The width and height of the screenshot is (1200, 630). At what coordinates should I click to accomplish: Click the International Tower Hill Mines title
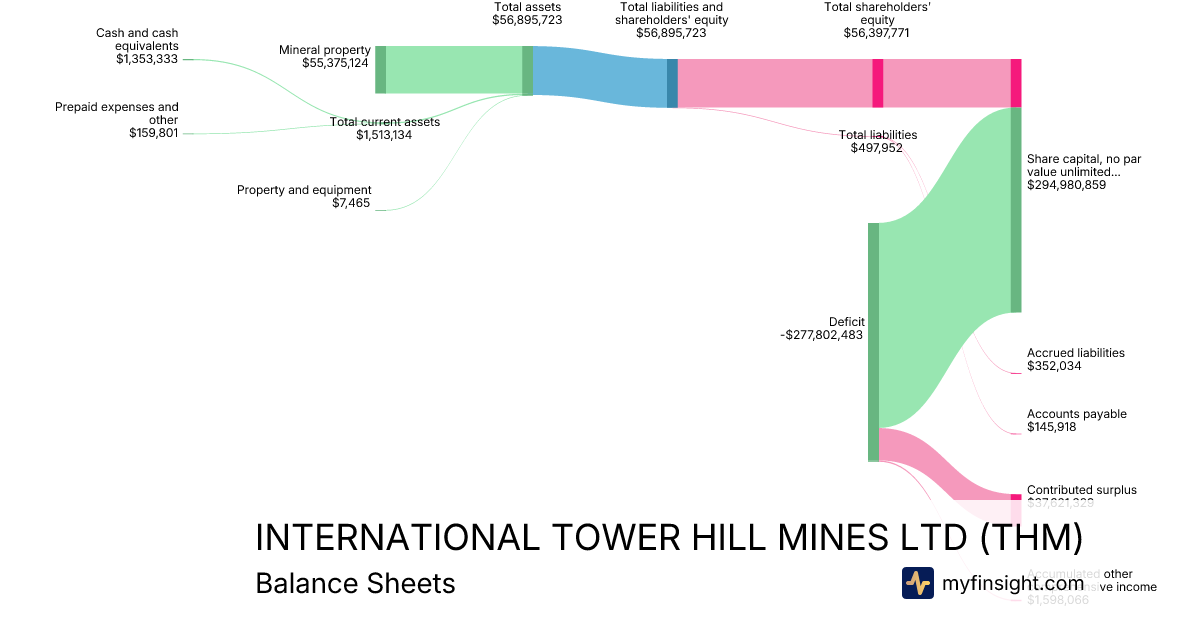pyautogui.click(x=669, y=538)
